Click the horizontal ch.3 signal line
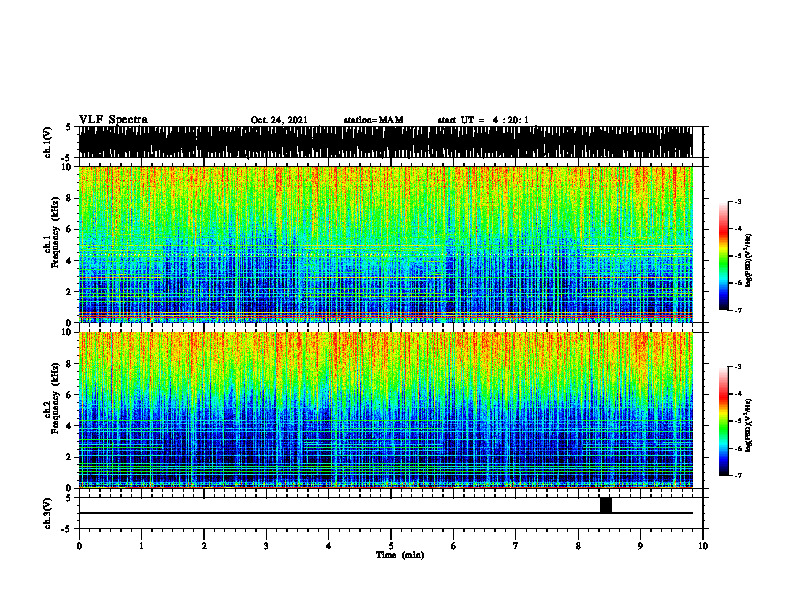The width and height of the screenshot is (792, 612). tap(385, 513)
